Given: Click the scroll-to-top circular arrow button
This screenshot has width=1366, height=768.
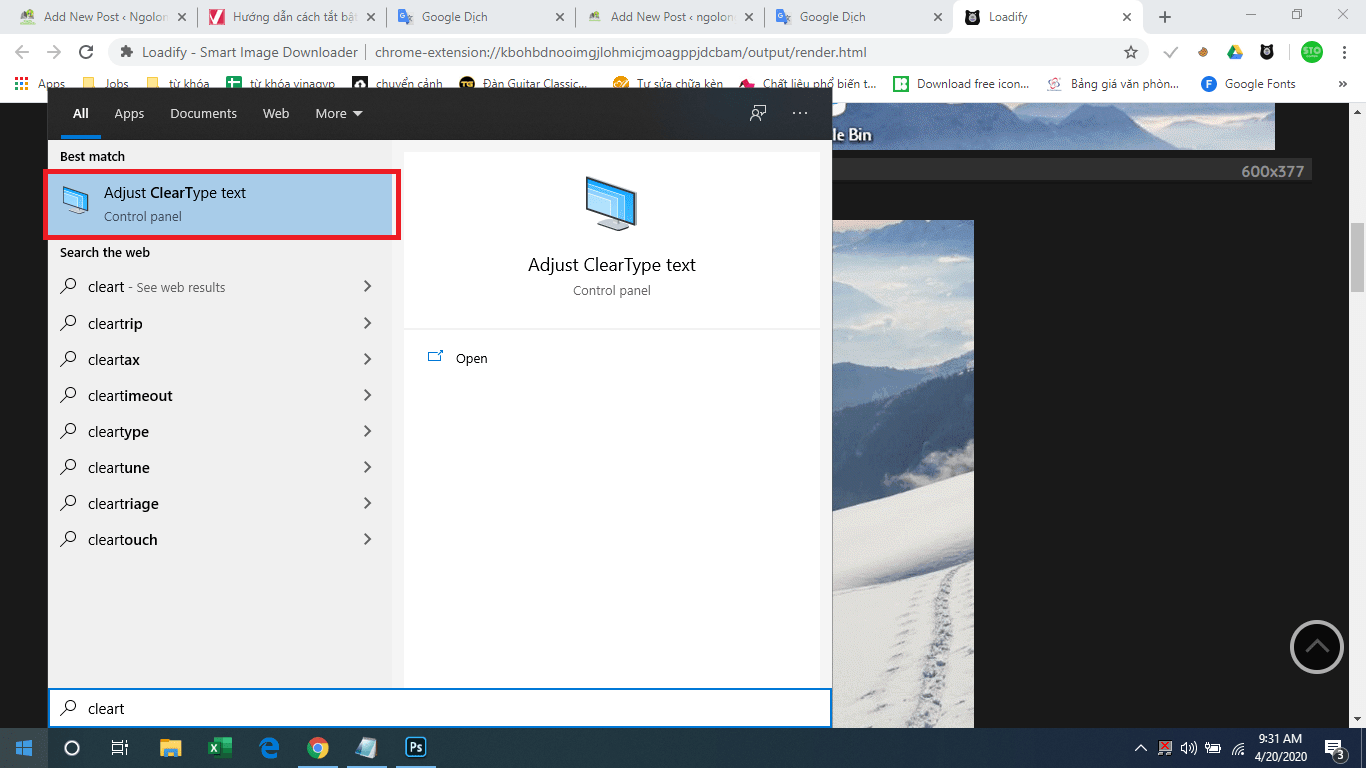Looking at the screenshot, I should (1317, 647).
